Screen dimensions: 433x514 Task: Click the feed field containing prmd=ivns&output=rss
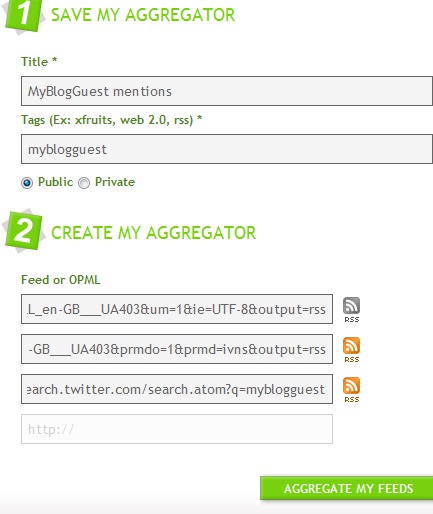(x=177, y=349)
